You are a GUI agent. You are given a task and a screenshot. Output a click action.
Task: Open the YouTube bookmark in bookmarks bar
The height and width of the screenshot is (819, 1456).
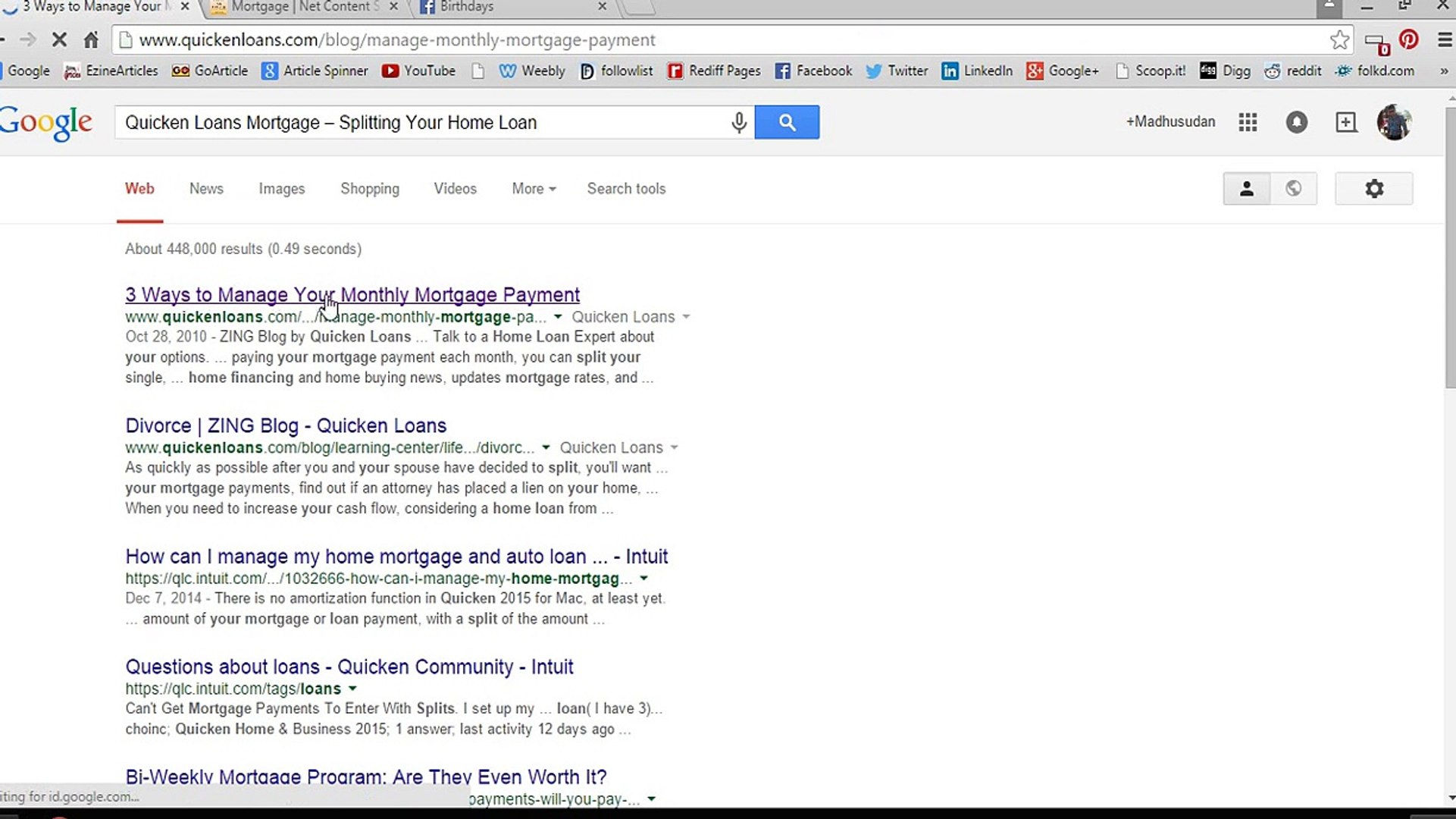[418, 71]
